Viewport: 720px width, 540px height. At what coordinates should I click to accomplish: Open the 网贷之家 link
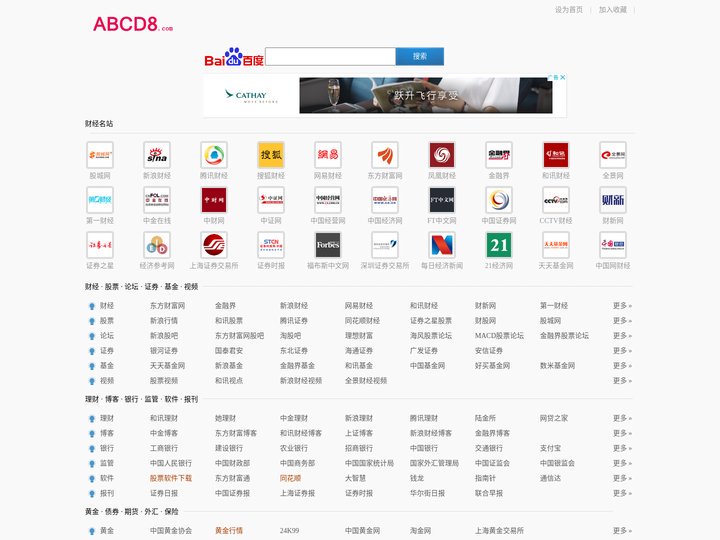click(554, 418)
